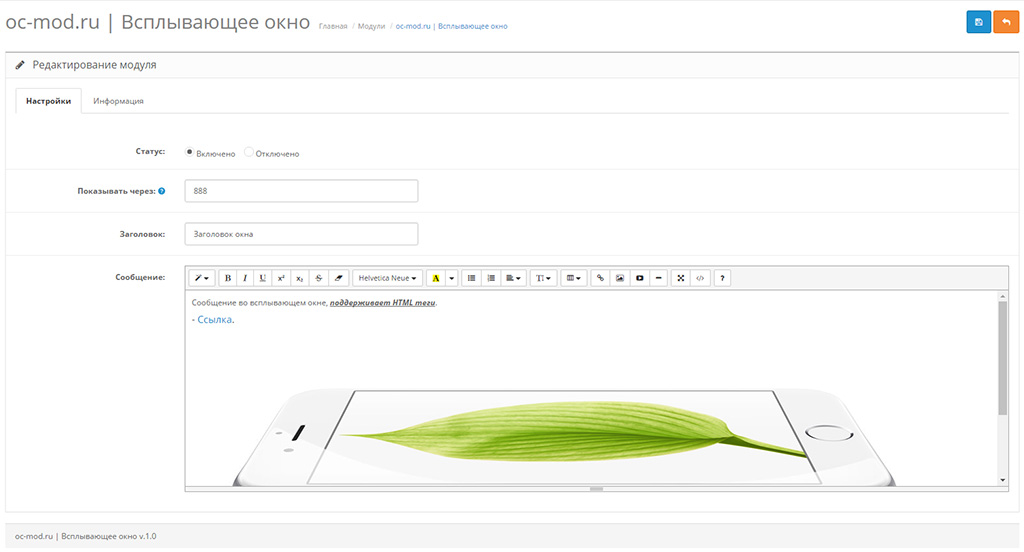Click the Заголовок input field
Screen dimensions: 1024x552
coord(301,234)
